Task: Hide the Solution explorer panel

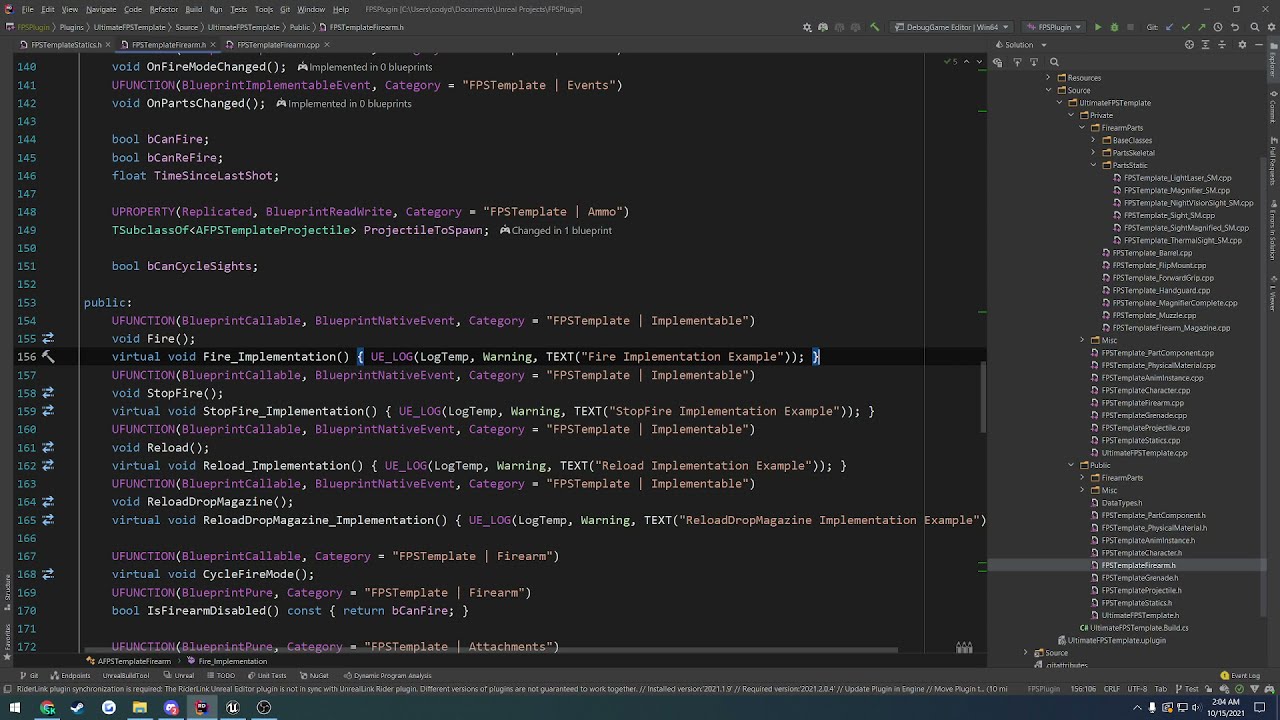Action: click(x=1259, y=45)
